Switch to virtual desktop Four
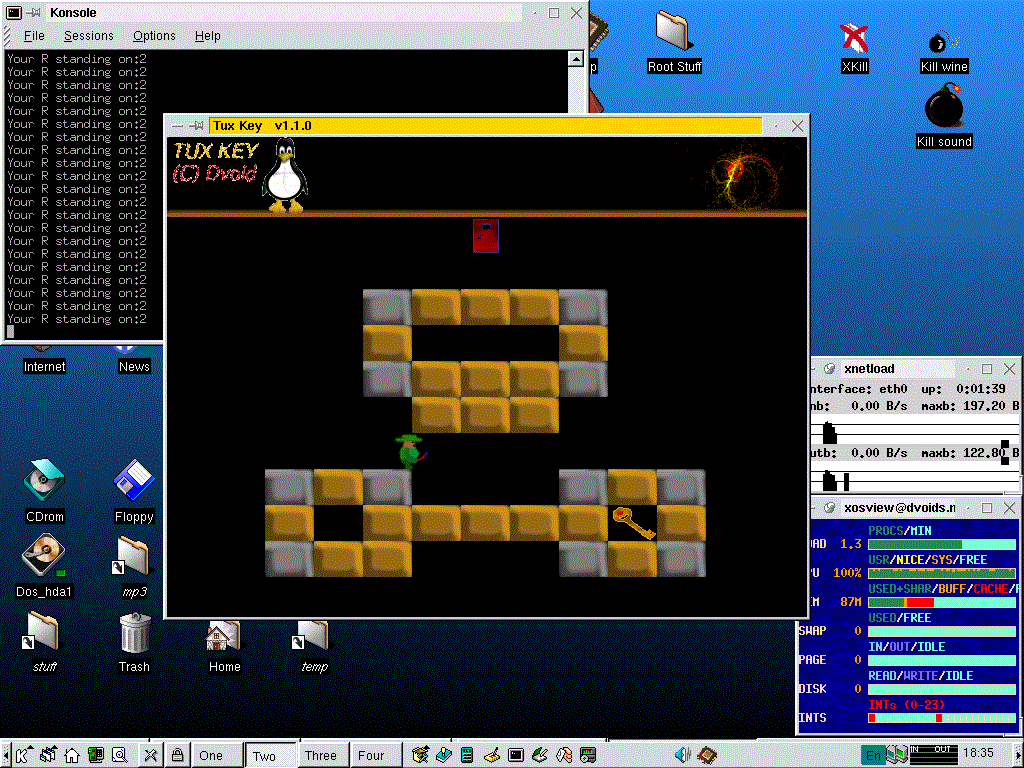This screenshot has height=768, width=1024. click(371, 755)
